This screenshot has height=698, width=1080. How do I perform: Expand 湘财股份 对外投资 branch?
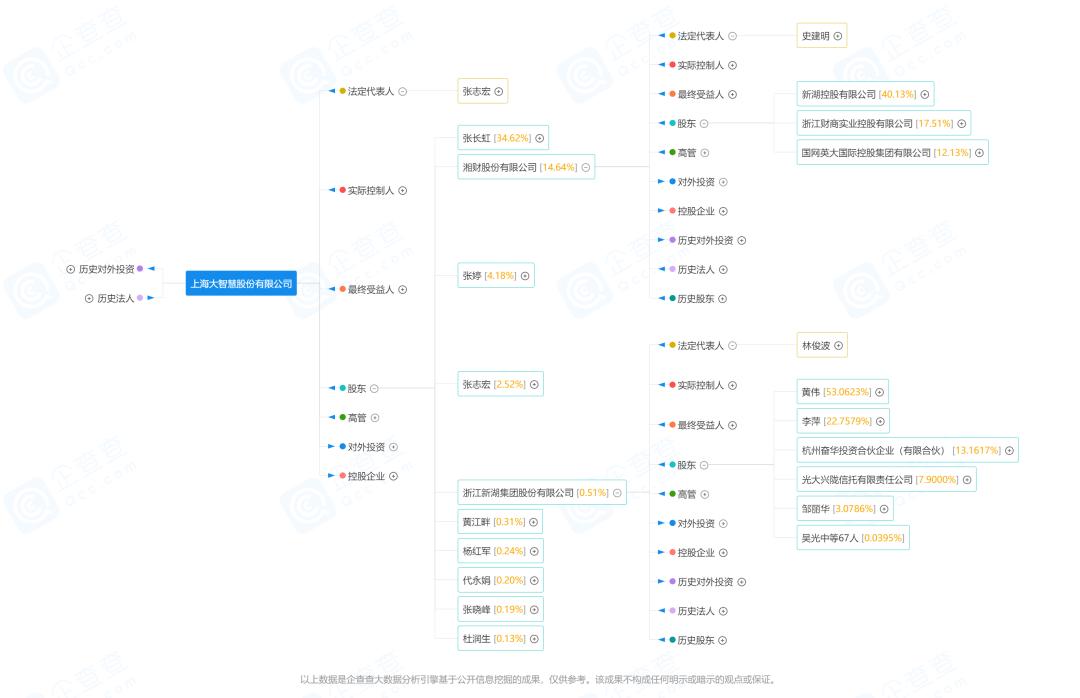coord(724,182)
